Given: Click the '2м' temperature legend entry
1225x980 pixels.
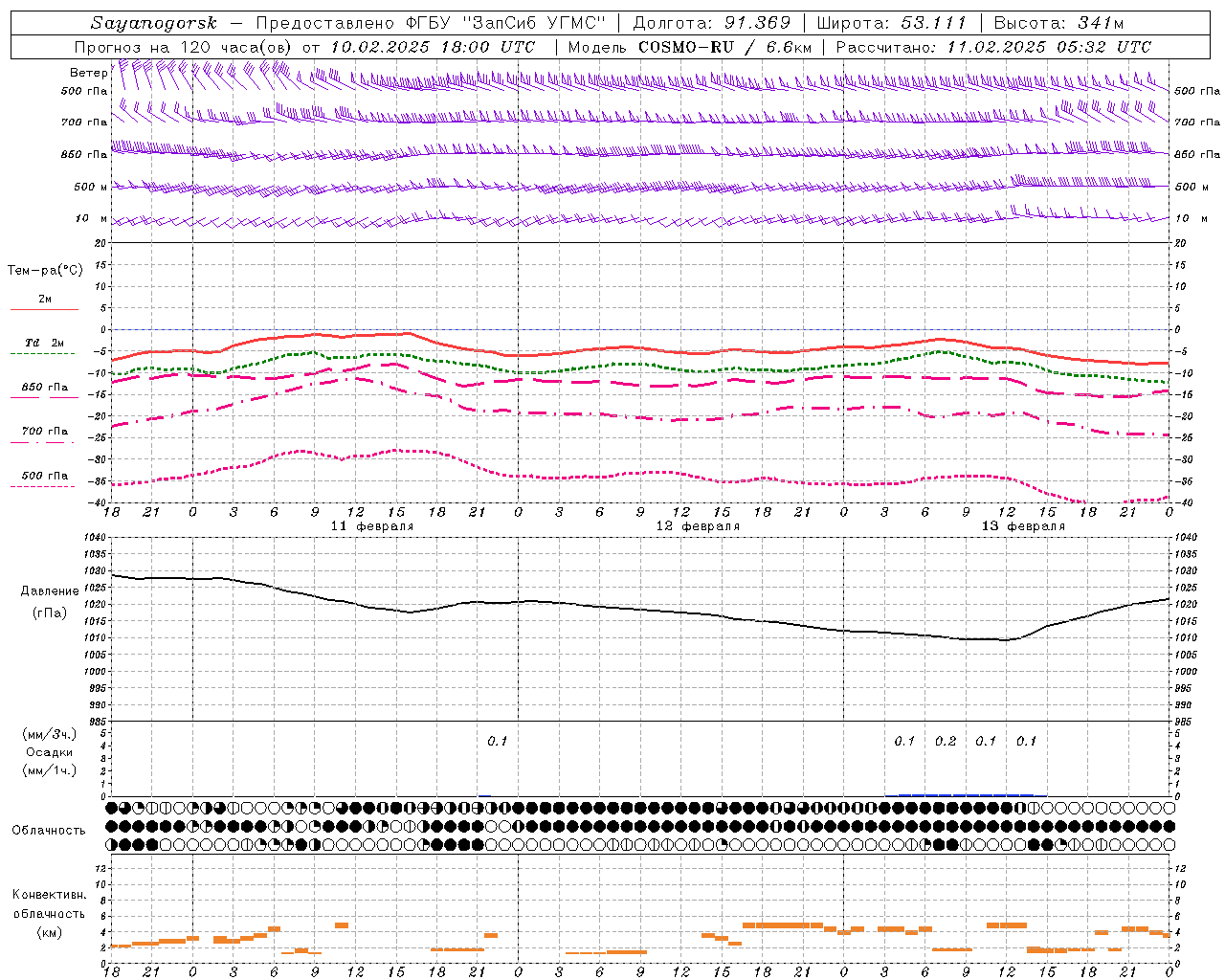Looking at the screenshot, I should pos(45,299).
